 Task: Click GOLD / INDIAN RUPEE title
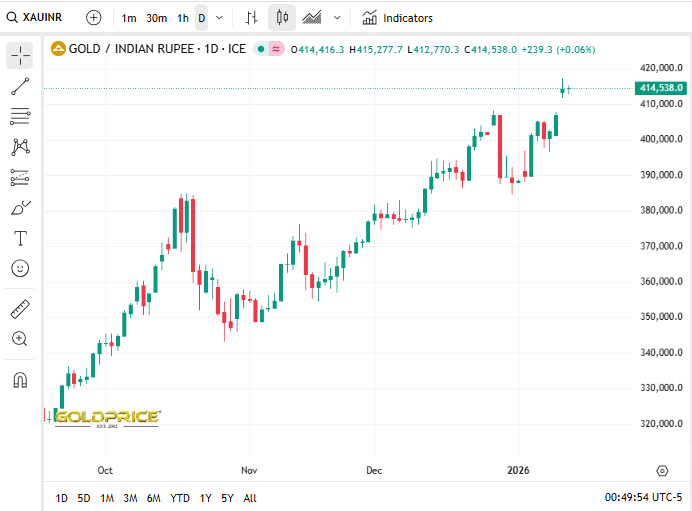click(157, 49)
